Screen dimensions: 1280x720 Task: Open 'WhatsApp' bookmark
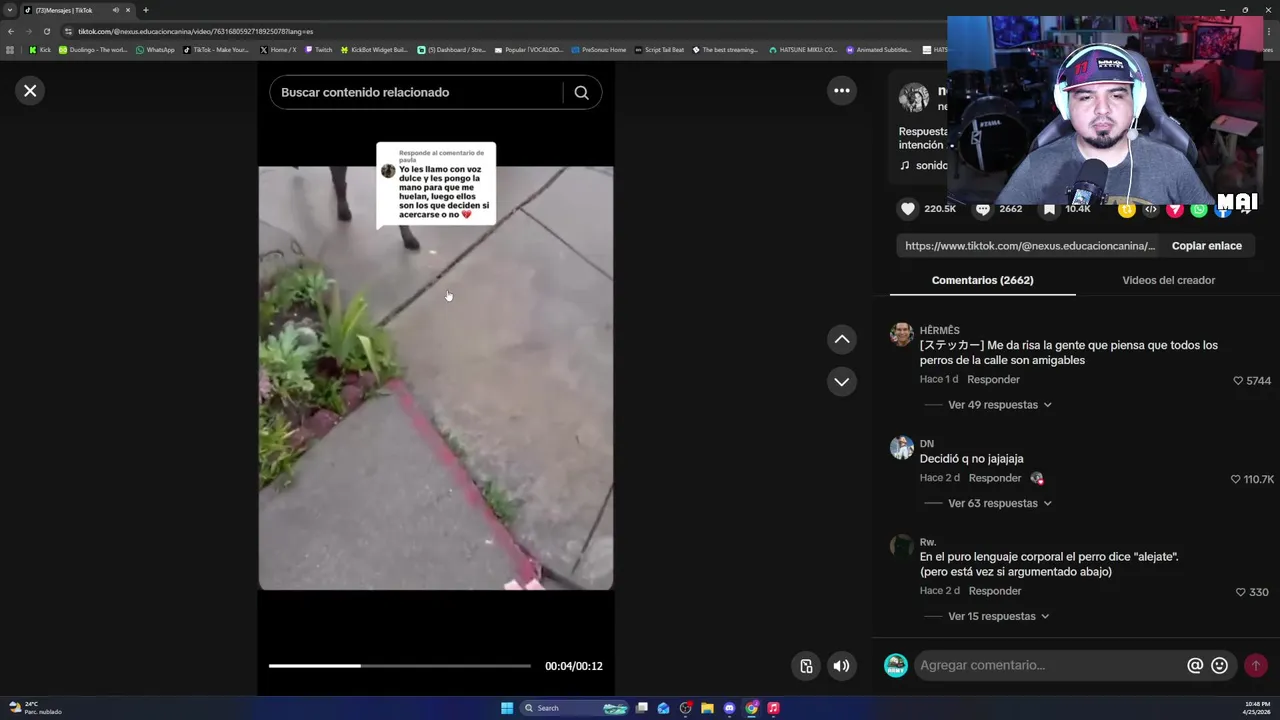155,49
